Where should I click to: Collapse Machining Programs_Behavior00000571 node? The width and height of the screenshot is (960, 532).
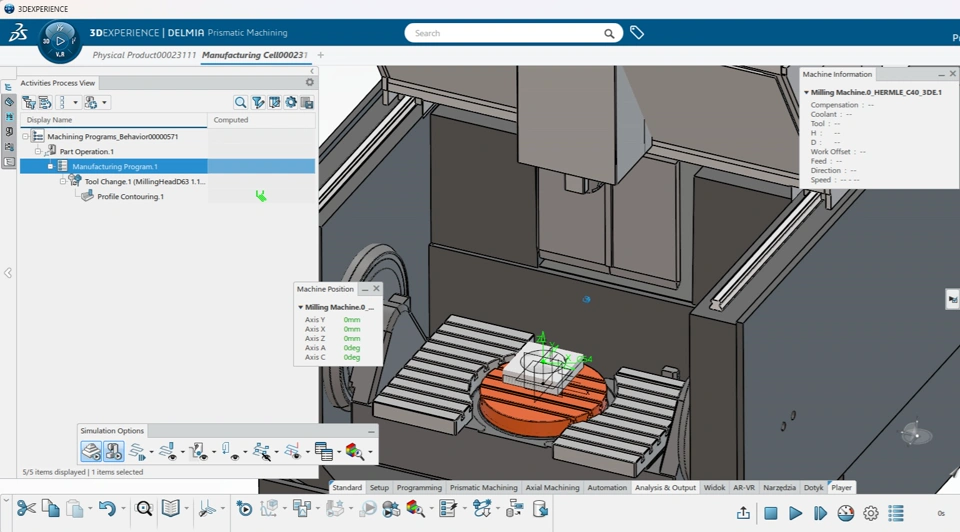[x=26, y=137]
